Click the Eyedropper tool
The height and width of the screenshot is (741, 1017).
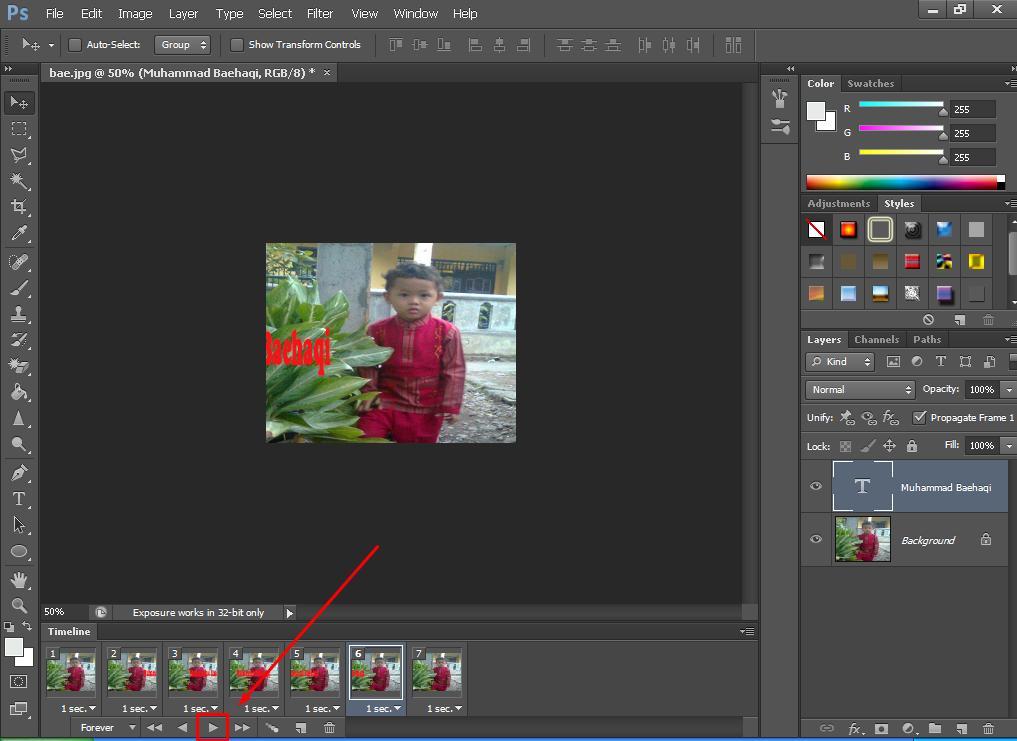tap(18, 234)
